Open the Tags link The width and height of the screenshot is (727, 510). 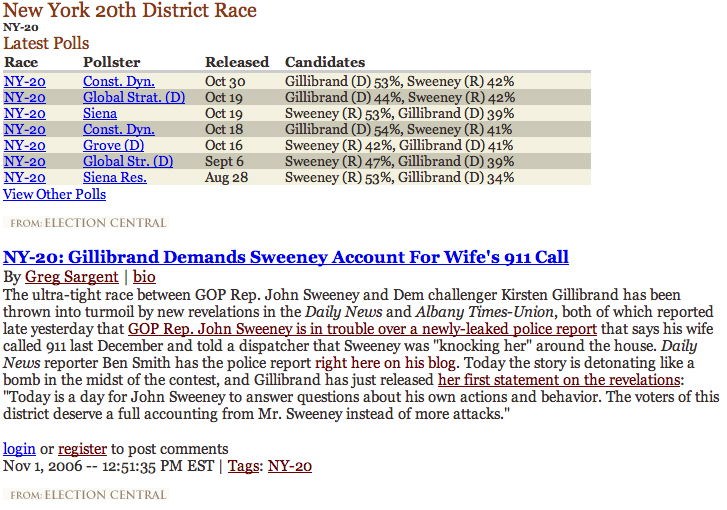coord(243,466)
